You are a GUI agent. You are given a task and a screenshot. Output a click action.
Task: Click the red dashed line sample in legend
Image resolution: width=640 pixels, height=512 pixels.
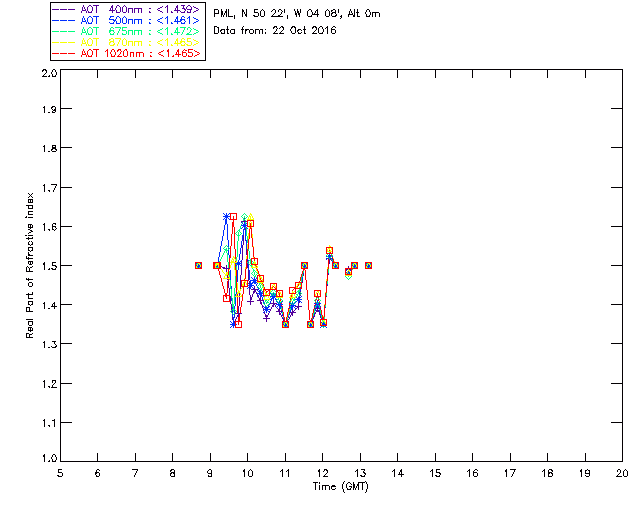(x=64, y=53)
